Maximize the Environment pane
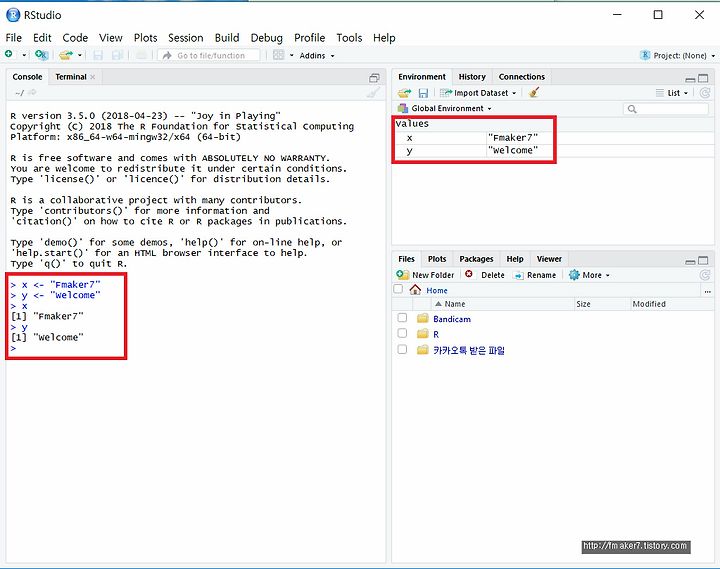The width and height of the screenshot is (720, 569). [703, 78]
